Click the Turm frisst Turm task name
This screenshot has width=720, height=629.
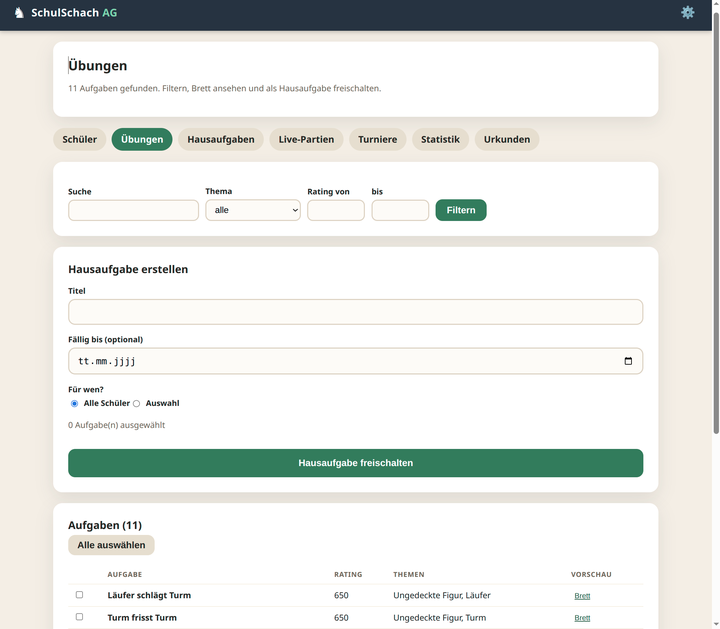pyautogui.click(x=142, y=618)
